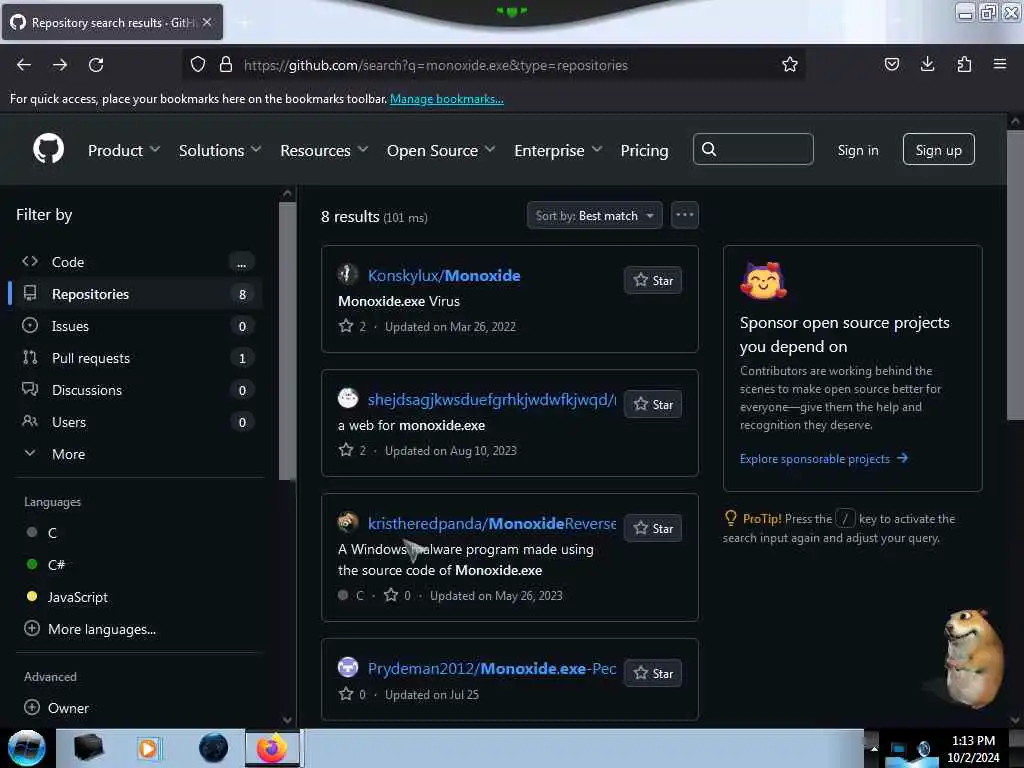This screenshot has height=768, width=1024.
Task: Click the browser forward arrow
Action: click(x=59, y=65)
